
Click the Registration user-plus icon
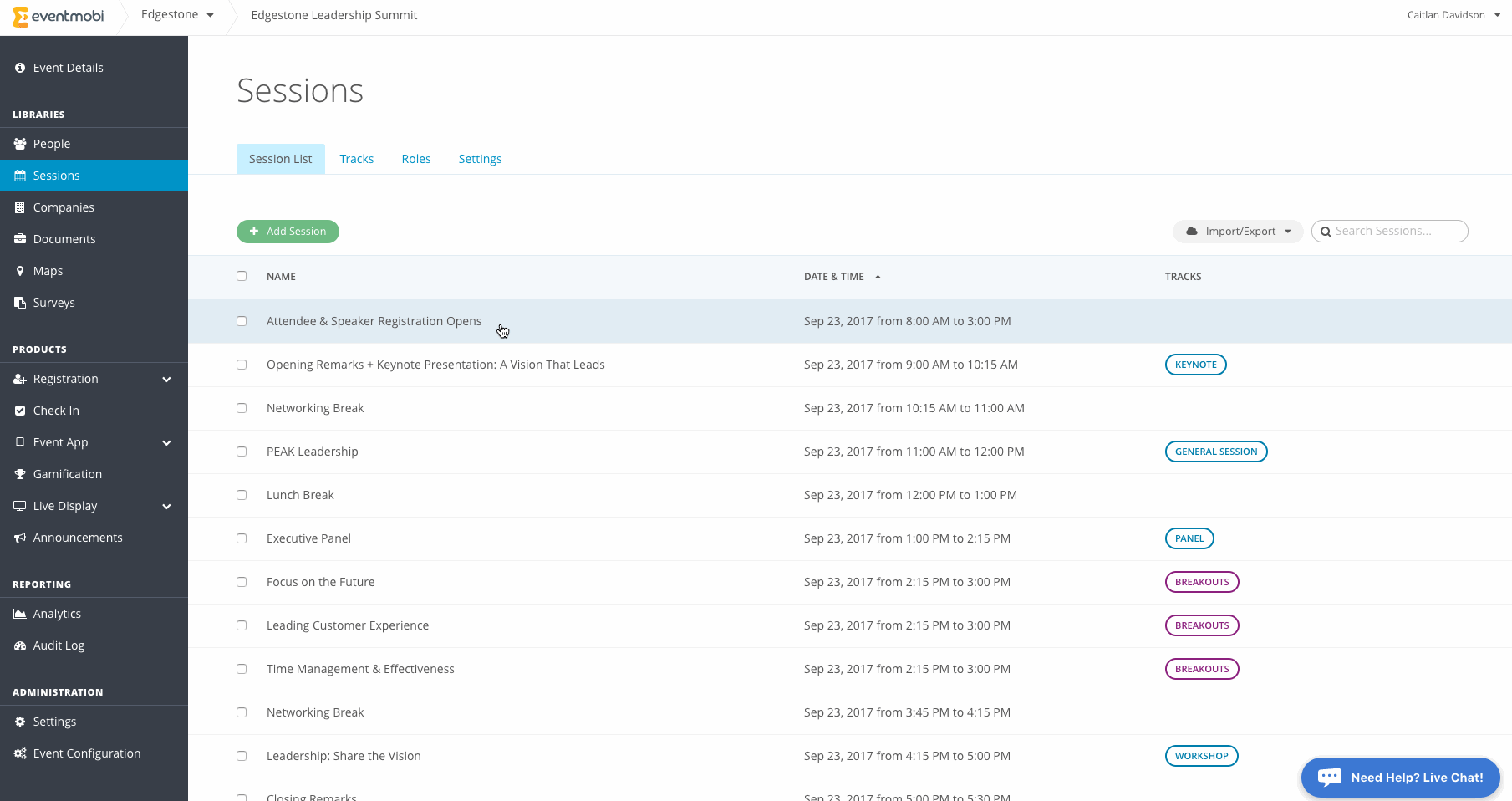20,379
